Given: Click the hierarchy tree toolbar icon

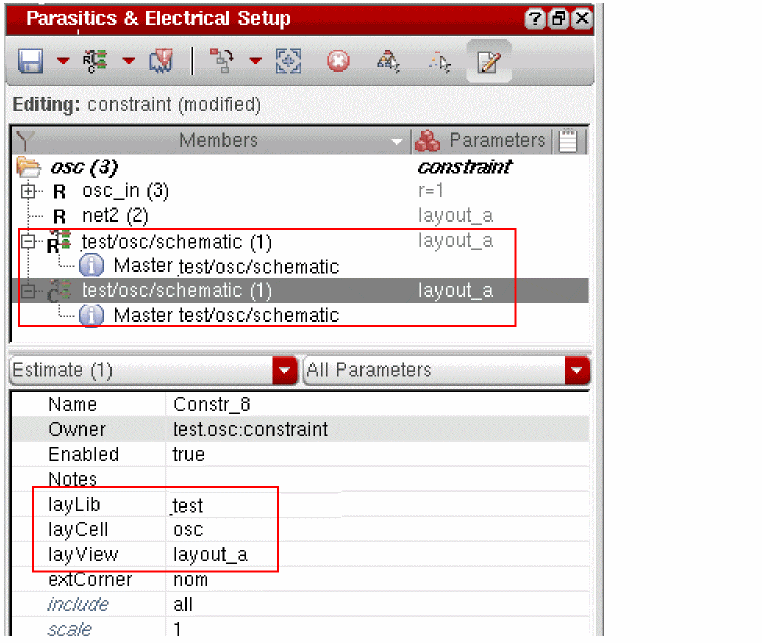Looking at the screenshot, I should [223, 62].
